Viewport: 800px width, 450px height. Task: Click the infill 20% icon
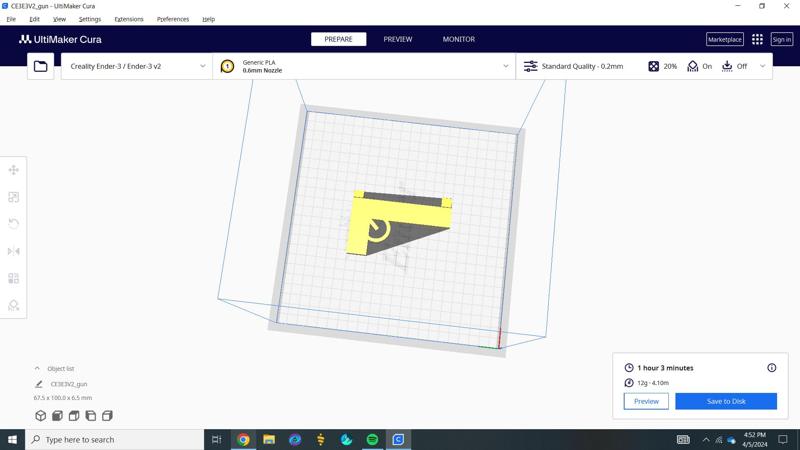(654, 66)
